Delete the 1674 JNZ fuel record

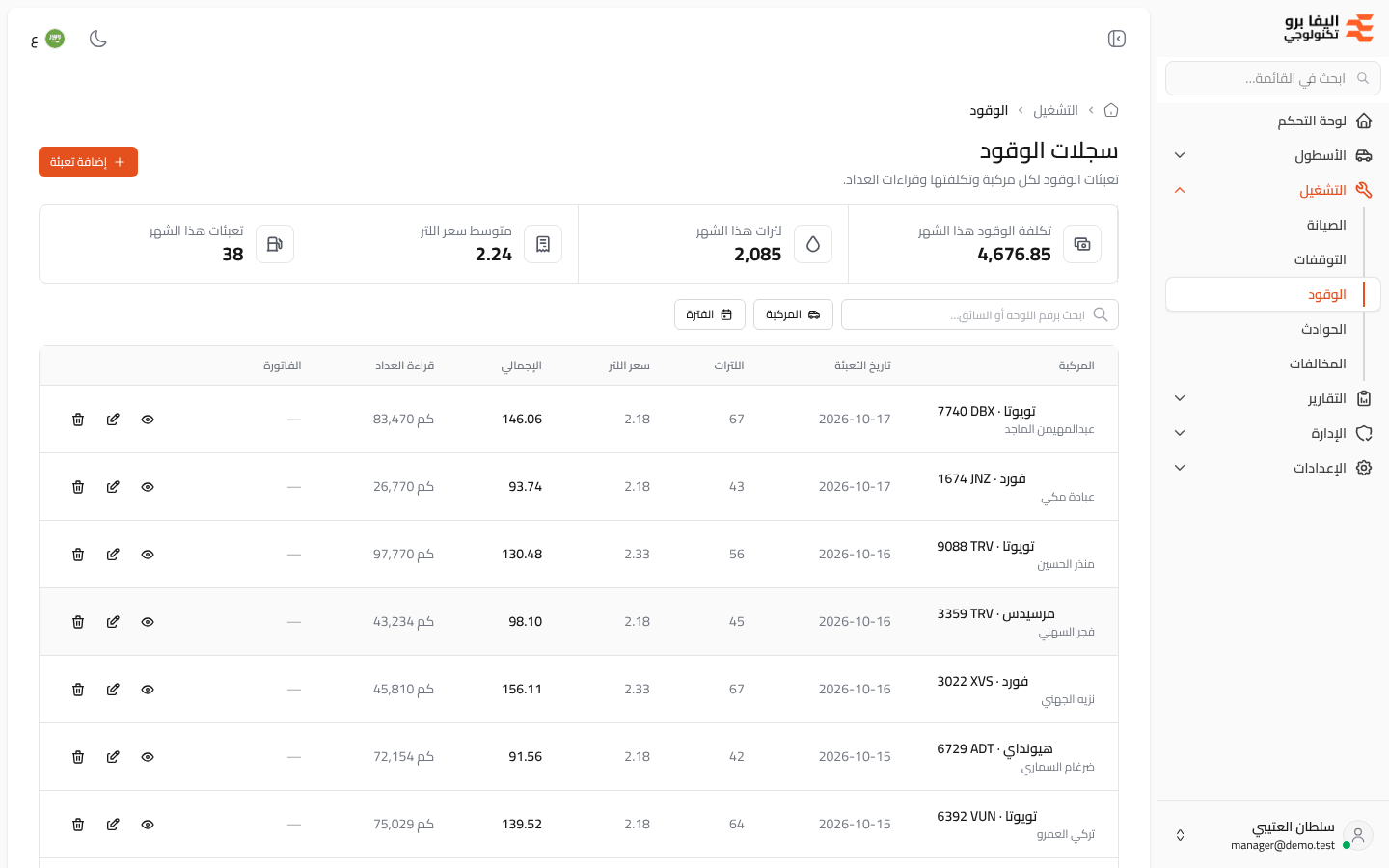tap(78, 487)
